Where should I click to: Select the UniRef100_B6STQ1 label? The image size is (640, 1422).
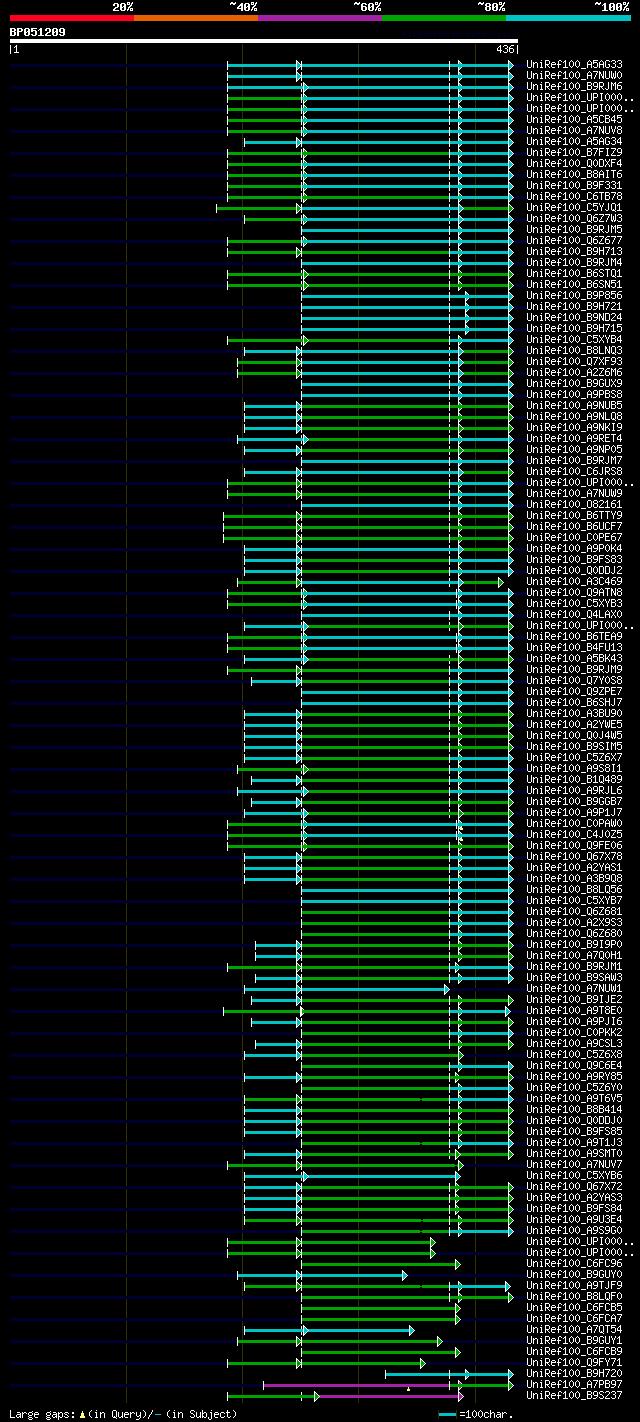(x=573, y=273)
